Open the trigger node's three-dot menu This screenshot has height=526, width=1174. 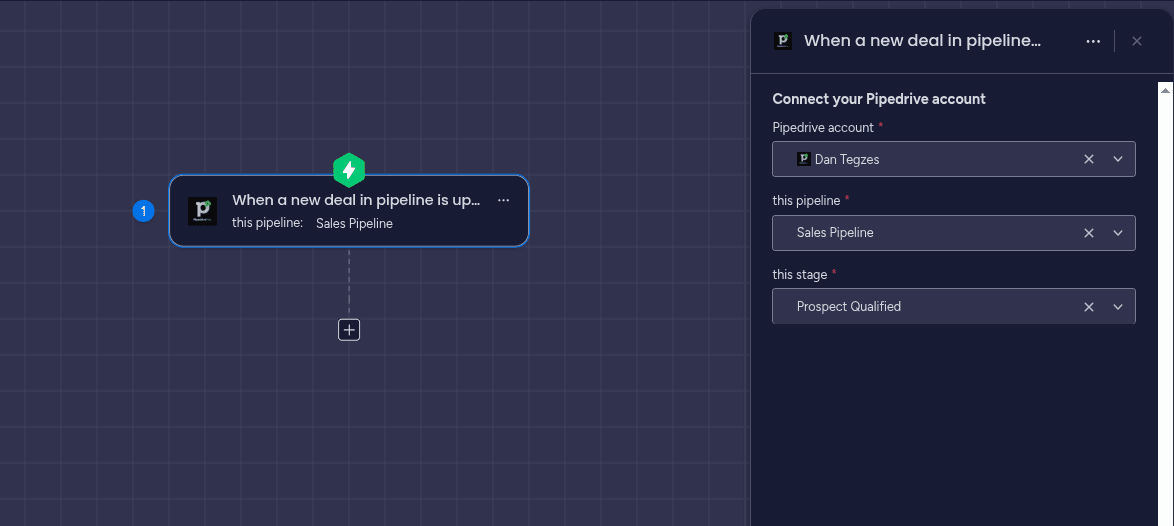pyautogui.click(x=504, y=200)
